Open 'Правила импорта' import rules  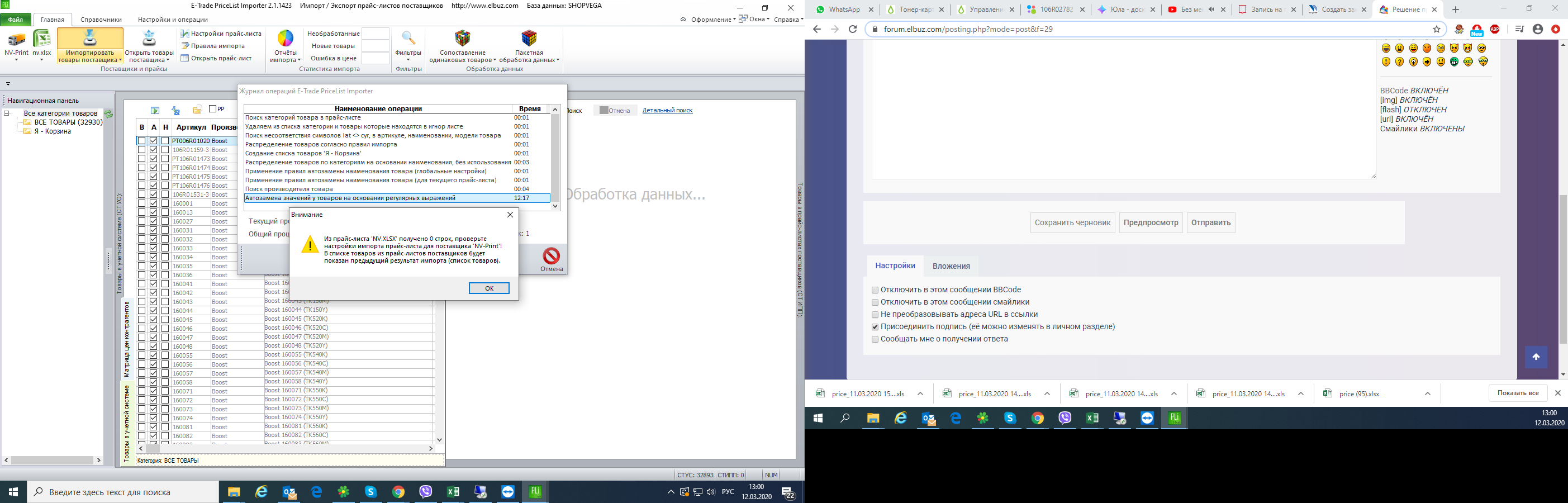(212, 46)
